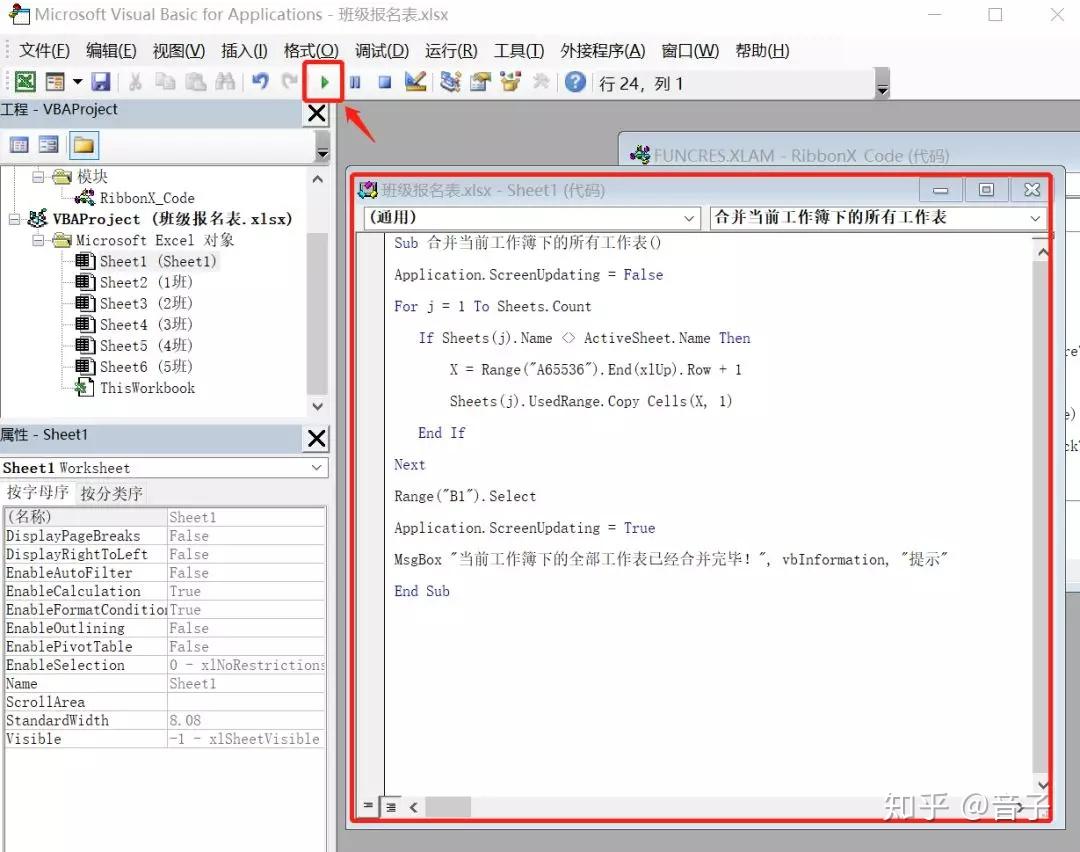Viewport: 1080px width, 852px height.
Task: Click the View Code icon in project panel
Action: (19, 145)
